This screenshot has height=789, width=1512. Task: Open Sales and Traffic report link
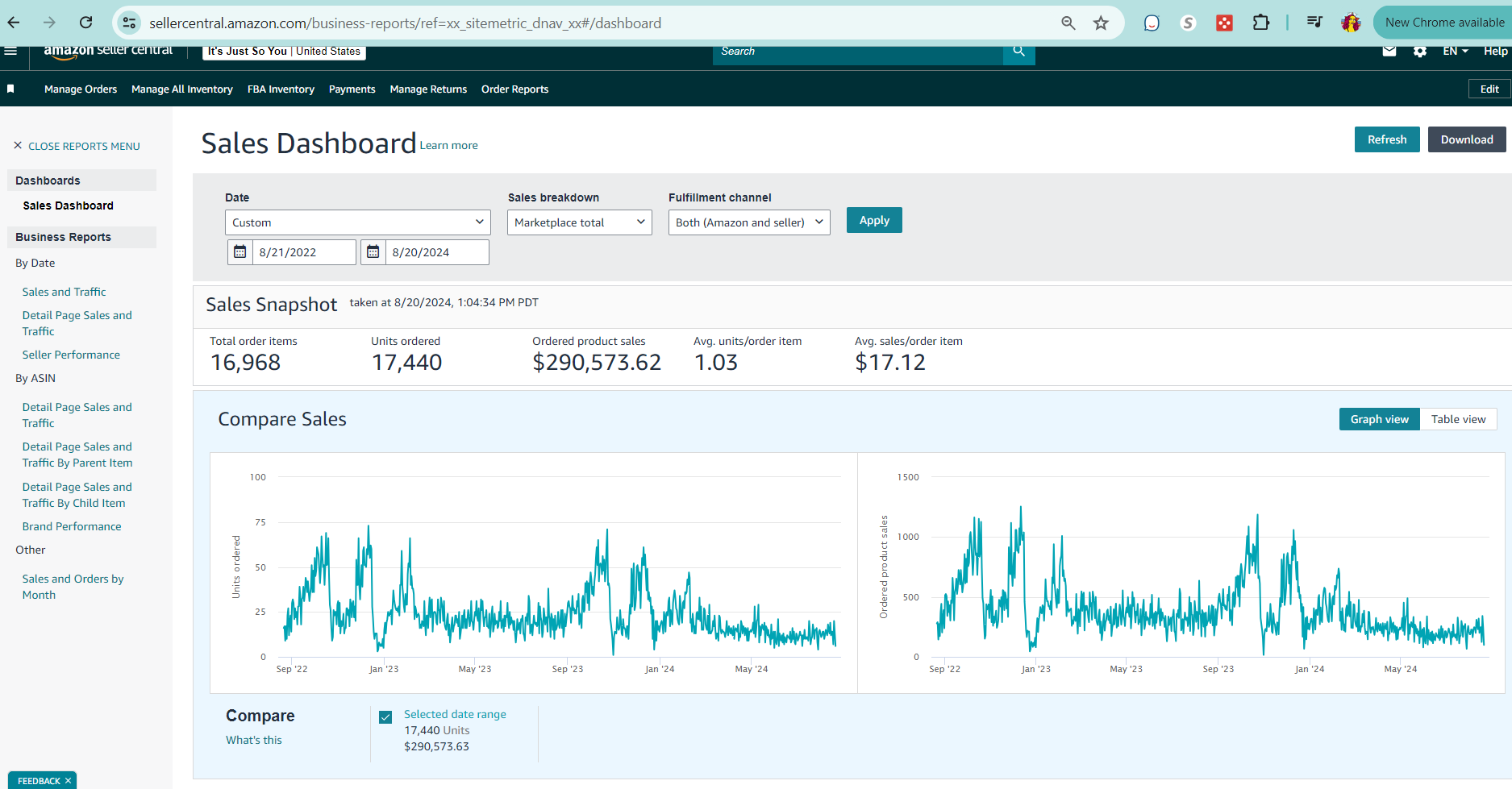[x=64, y=292]
